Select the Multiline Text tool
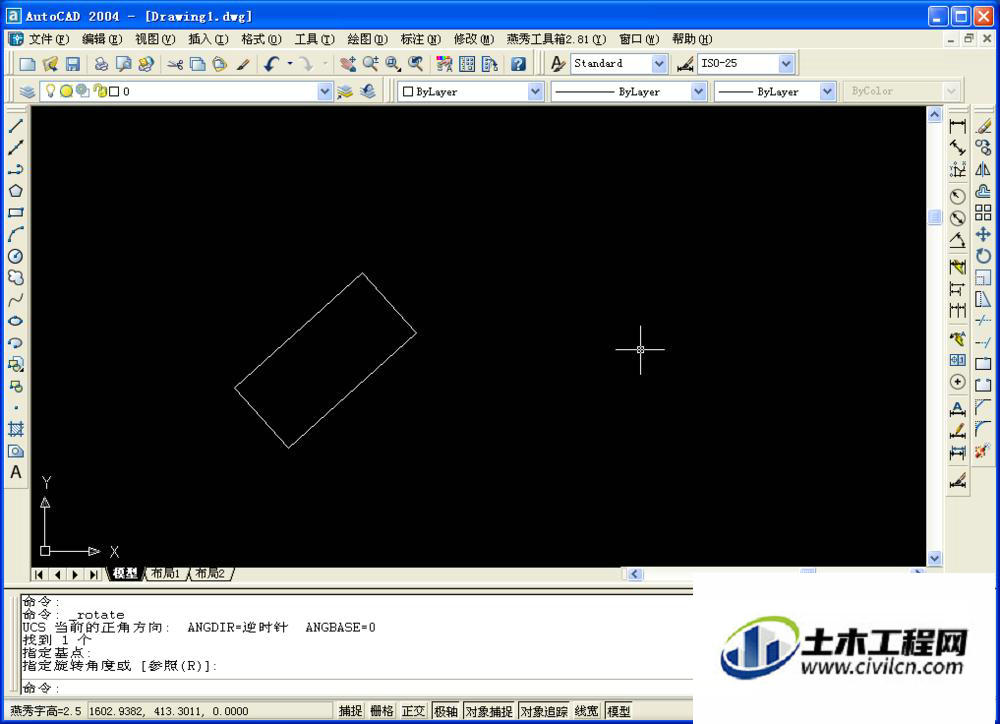 [16, 472]
